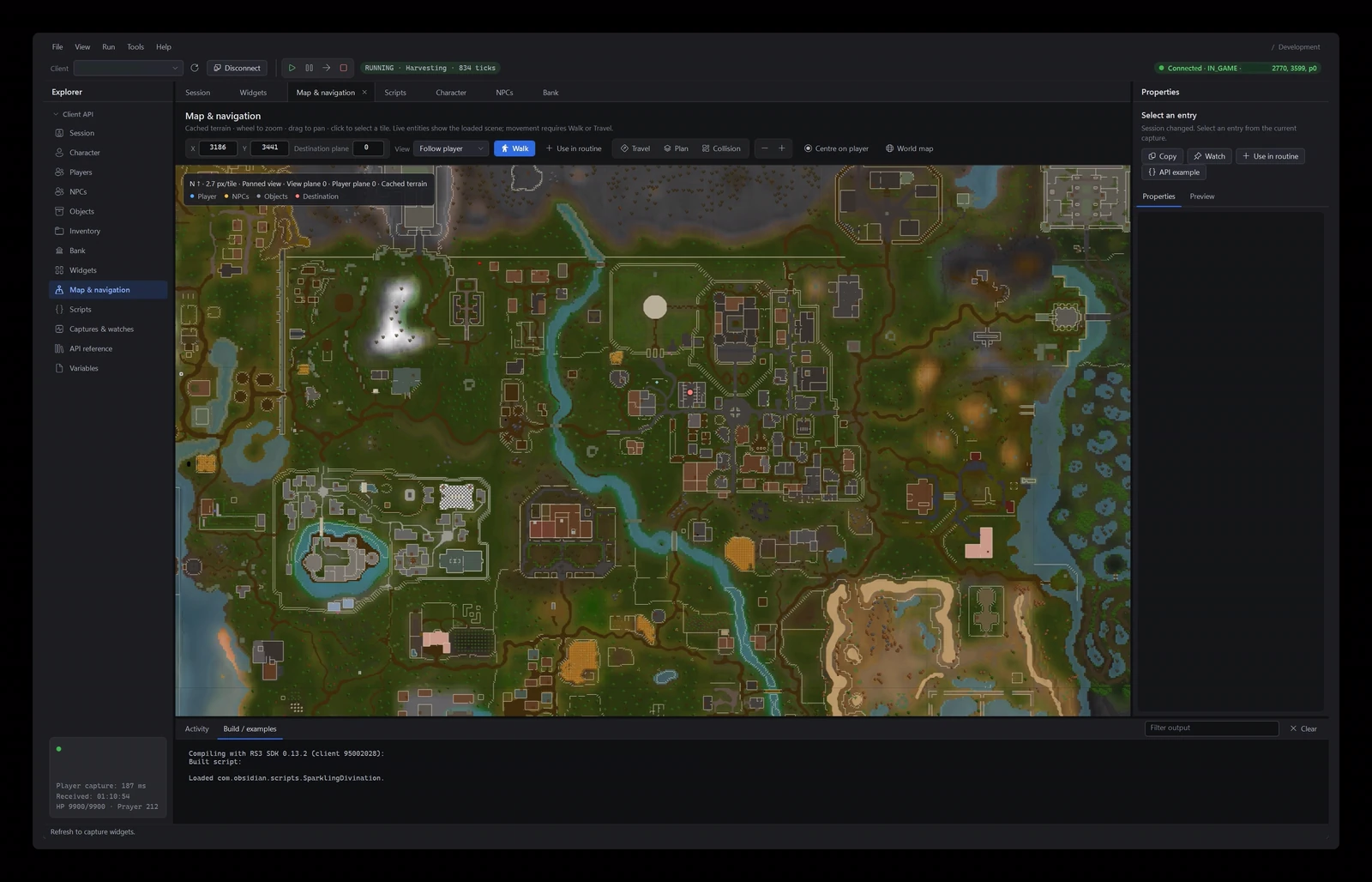
Task: Switch to the Widgets tab
Action: pos(253,93)
